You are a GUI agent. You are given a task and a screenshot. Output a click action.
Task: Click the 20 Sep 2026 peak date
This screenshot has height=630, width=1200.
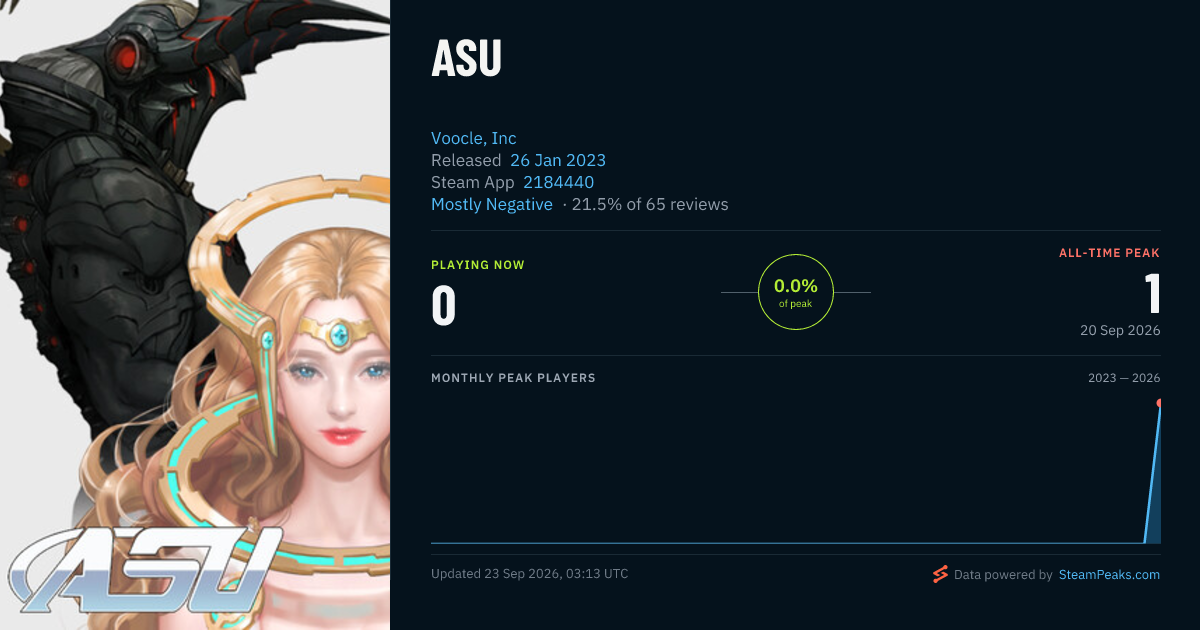pyautogui.click(x=1120, y=330)
